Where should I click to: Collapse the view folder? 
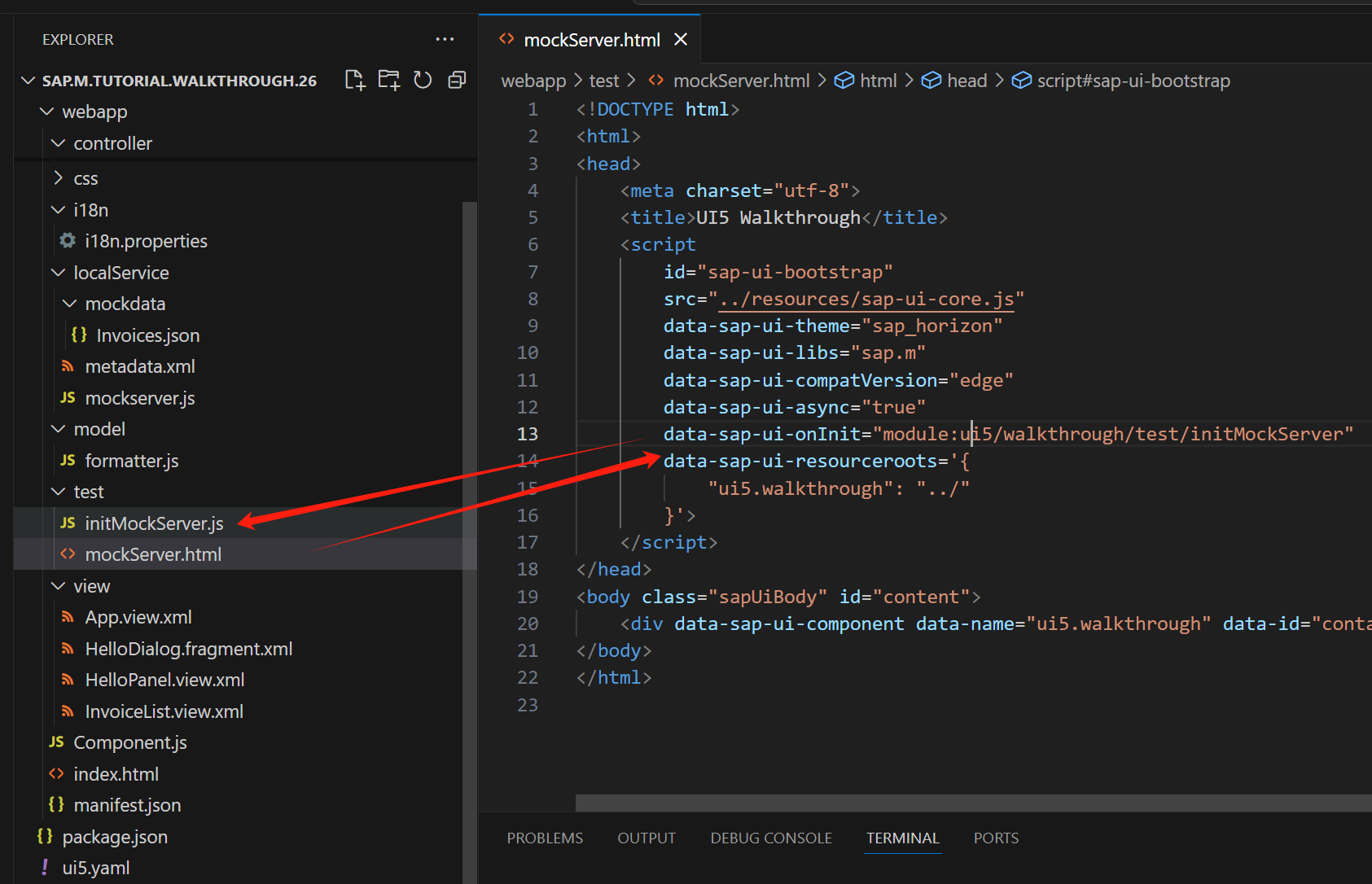(59, 586)
